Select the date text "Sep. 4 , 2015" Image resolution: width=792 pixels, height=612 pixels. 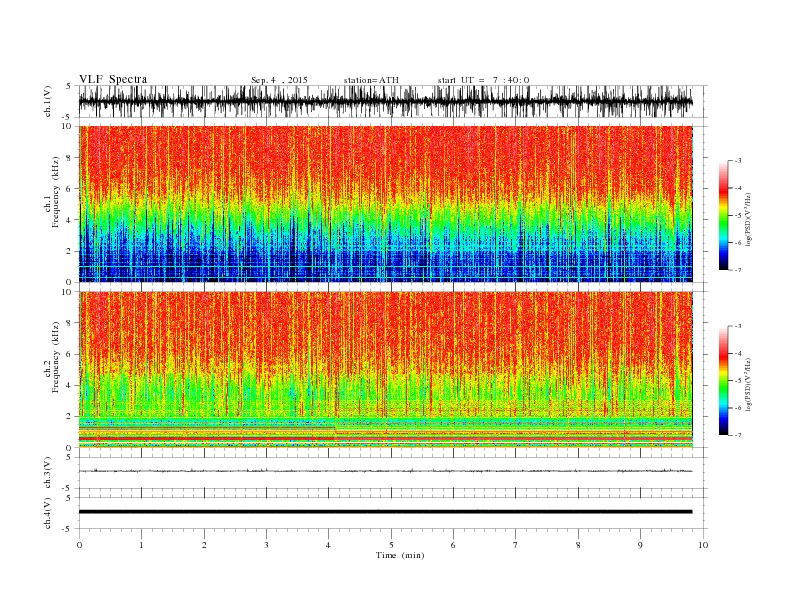pyautogui.click(x=279, y=80)
